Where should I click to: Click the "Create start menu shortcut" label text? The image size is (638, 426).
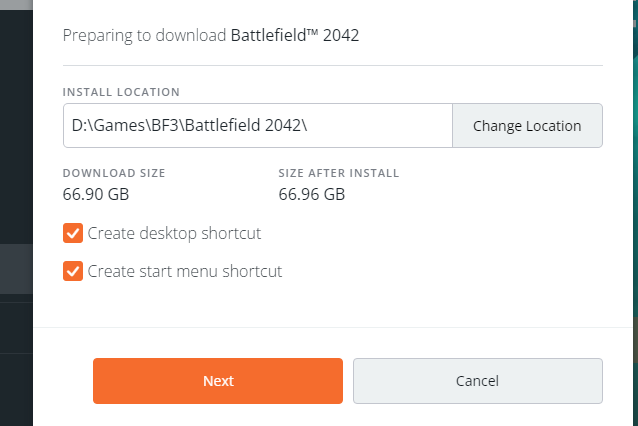pos(185,271)
